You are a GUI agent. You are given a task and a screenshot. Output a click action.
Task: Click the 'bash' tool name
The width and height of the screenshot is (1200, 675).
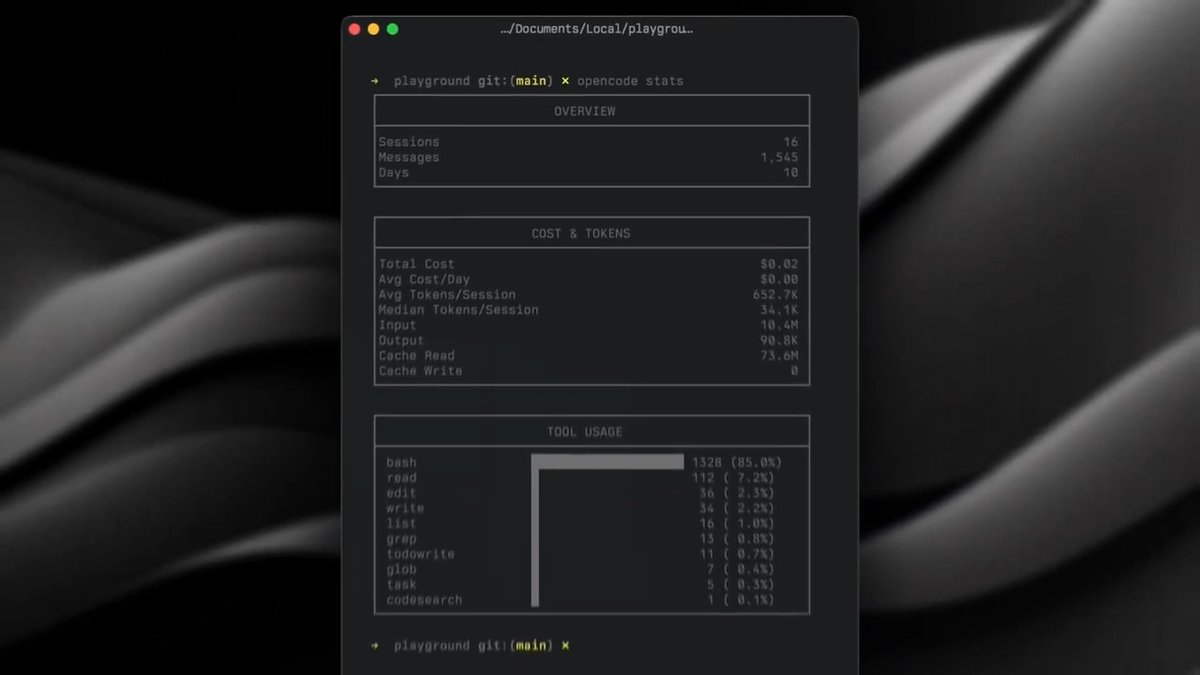click(402, 463)
